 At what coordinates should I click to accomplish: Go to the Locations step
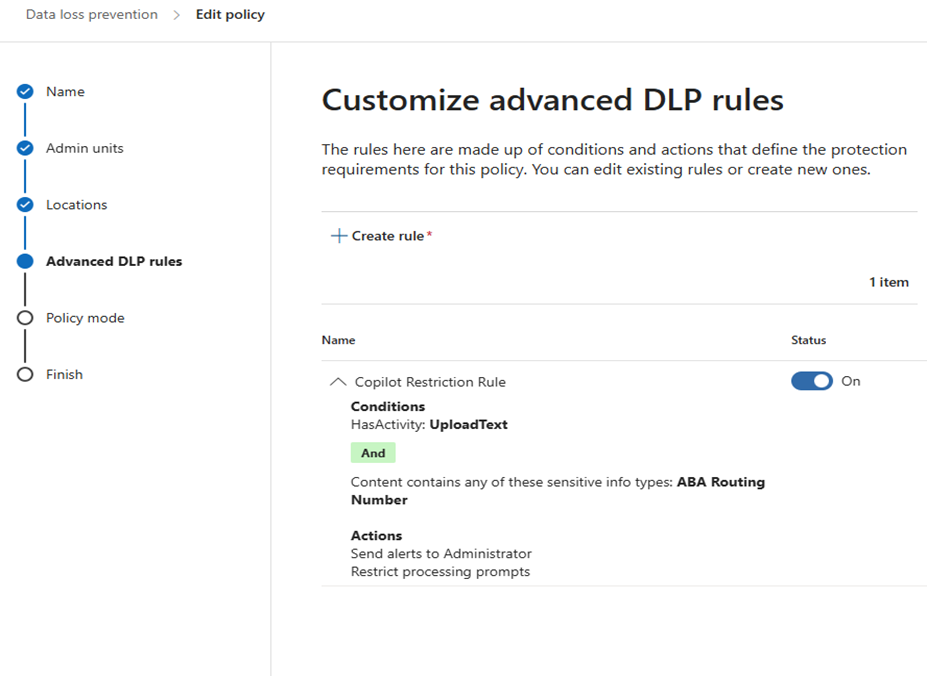point(77,205)
